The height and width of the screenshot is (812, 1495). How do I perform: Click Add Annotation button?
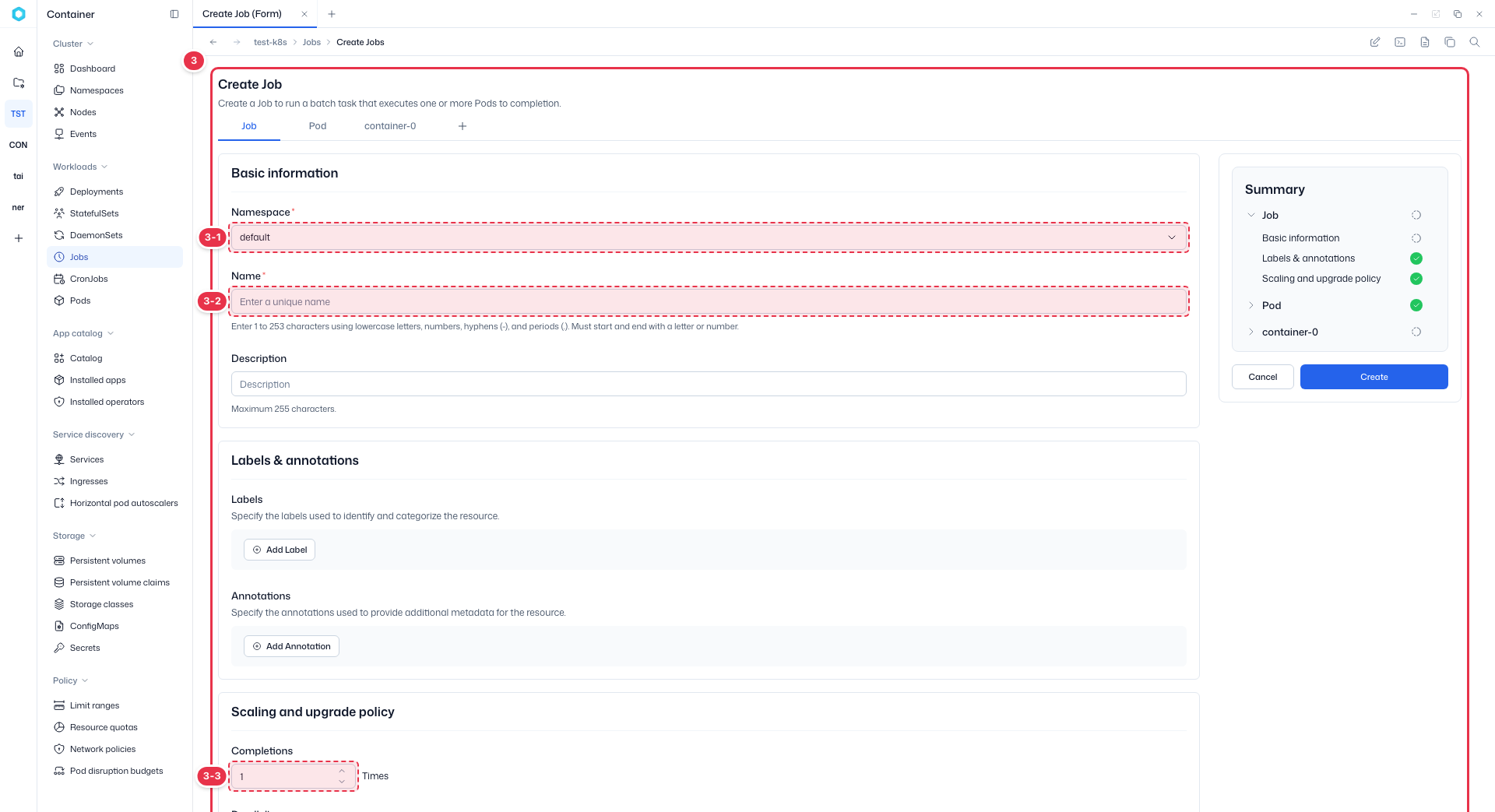291,646
